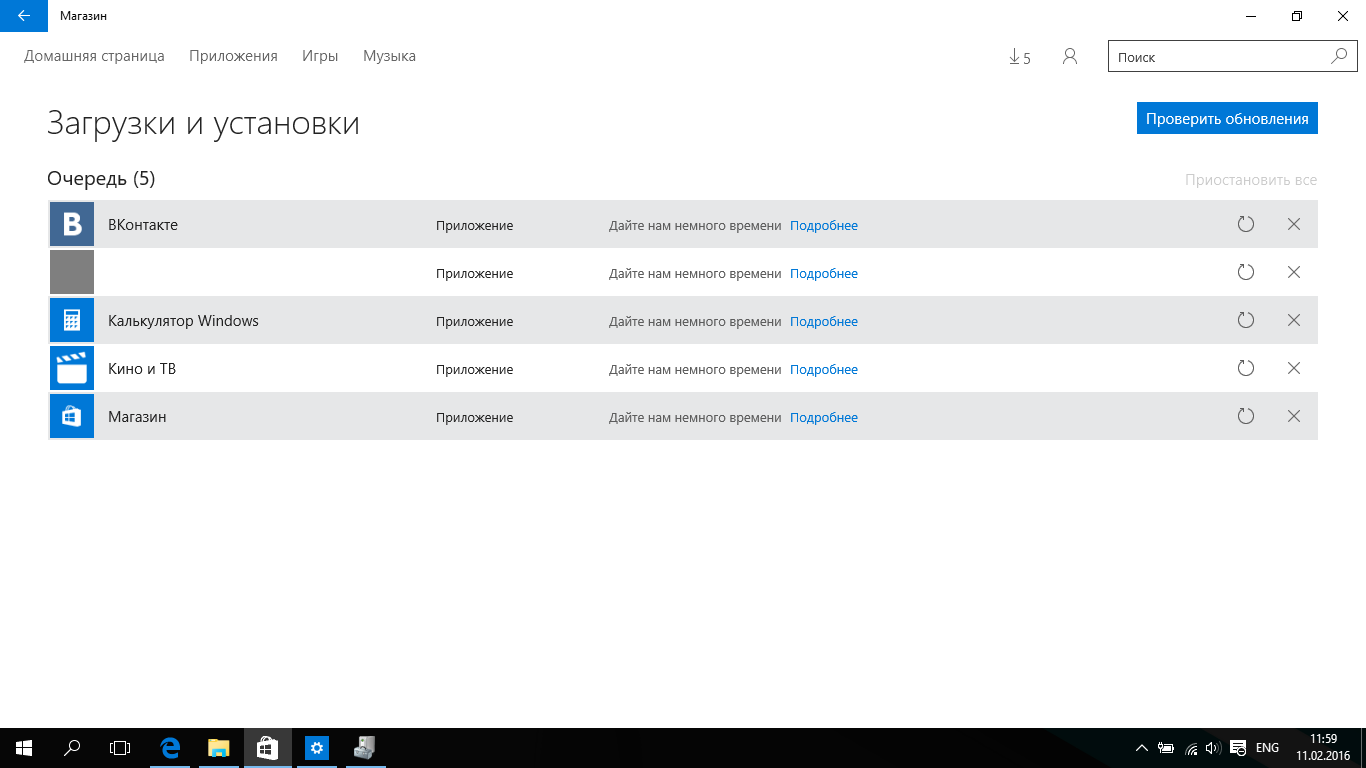Screen dimensions: 1366x768
Task: Open the Windows Start menu
Action: point(24,748)
